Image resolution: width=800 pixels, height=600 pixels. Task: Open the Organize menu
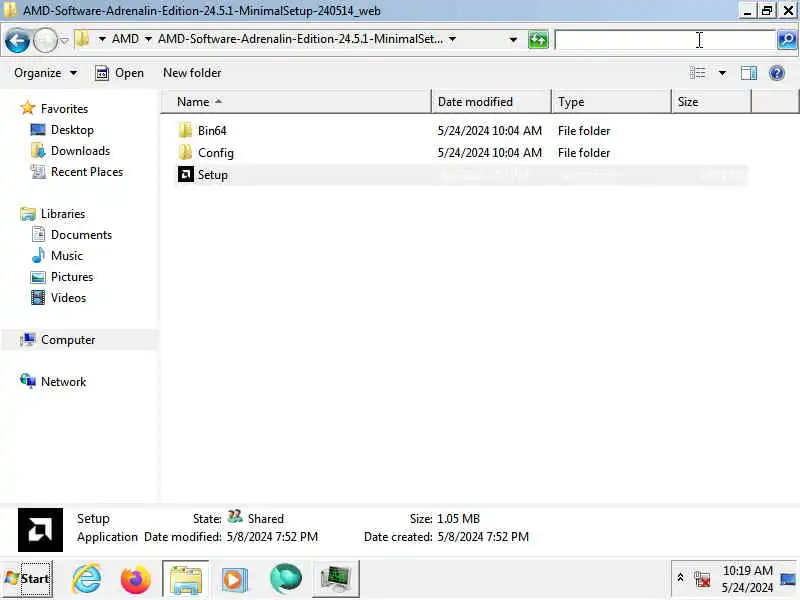(x=45, y=73)
